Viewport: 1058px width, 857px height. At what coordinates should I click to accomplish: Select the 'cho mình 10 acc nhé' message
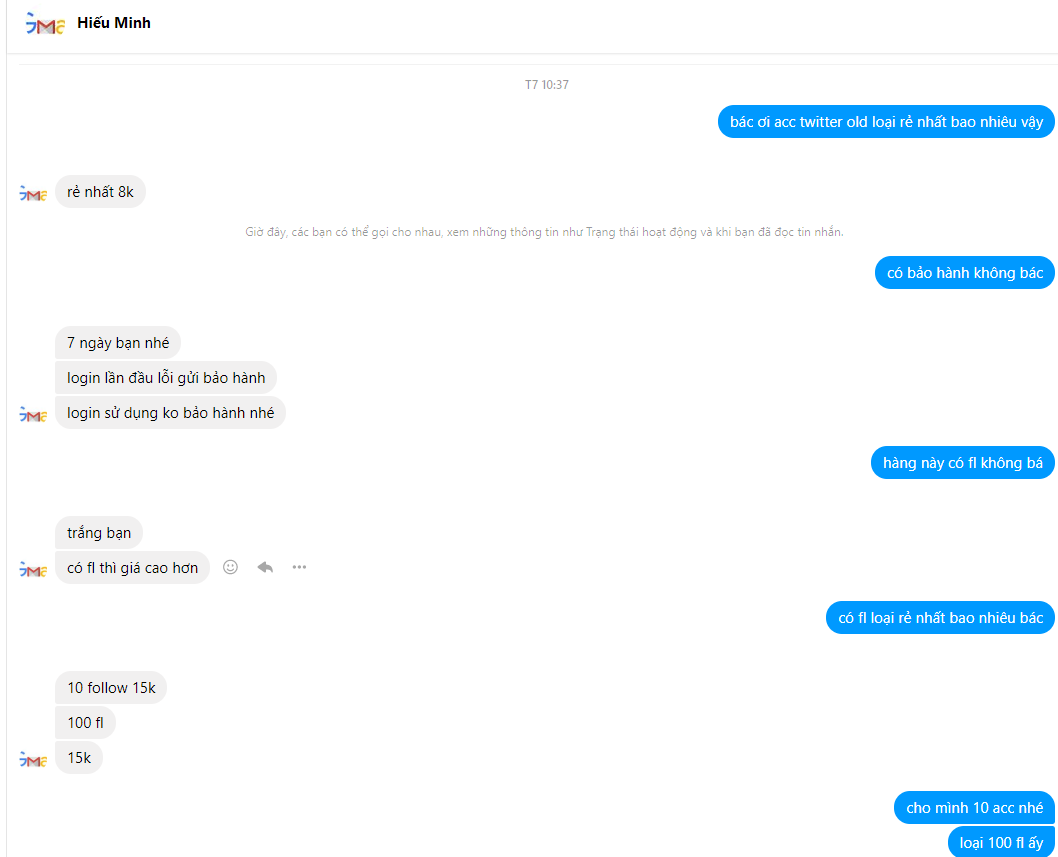[974, 808]
